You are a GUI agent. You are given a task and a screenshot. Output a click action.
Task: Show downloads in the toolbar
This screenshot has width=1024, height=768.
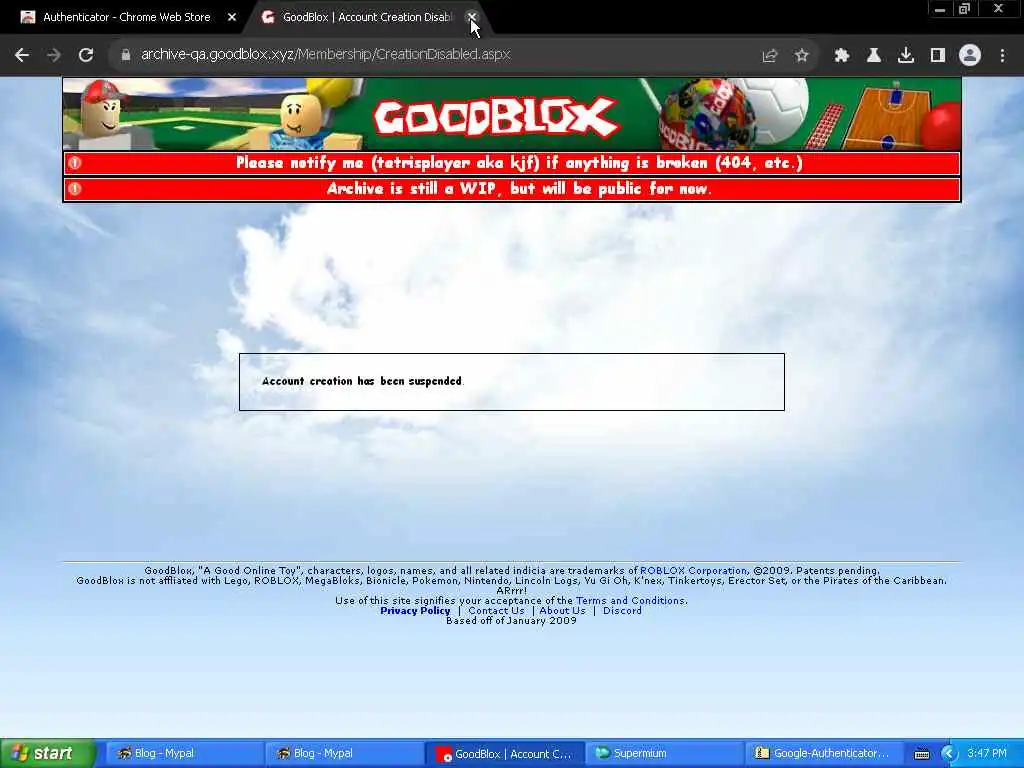tap(906, 56)
